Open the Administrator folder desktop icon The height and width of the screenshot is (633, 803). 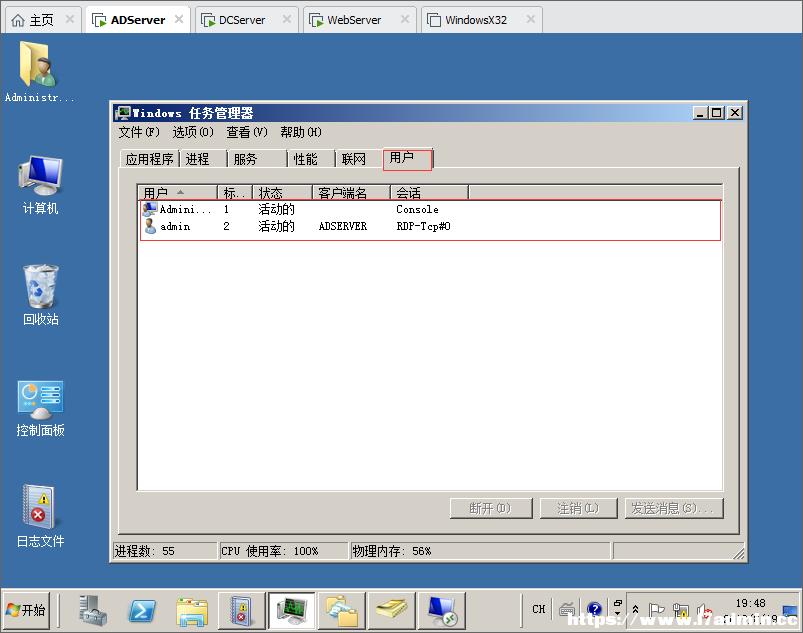click(x=39, y=71)
